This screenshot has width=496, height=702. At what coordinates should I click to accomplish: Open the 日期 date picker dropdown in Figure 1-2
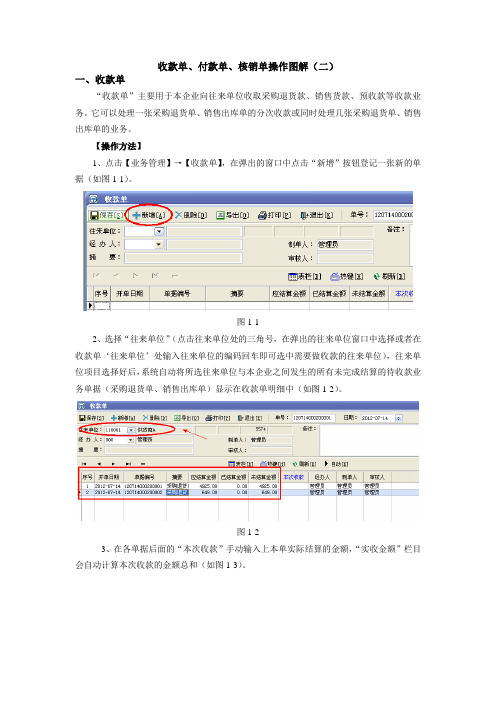(398, 418)
